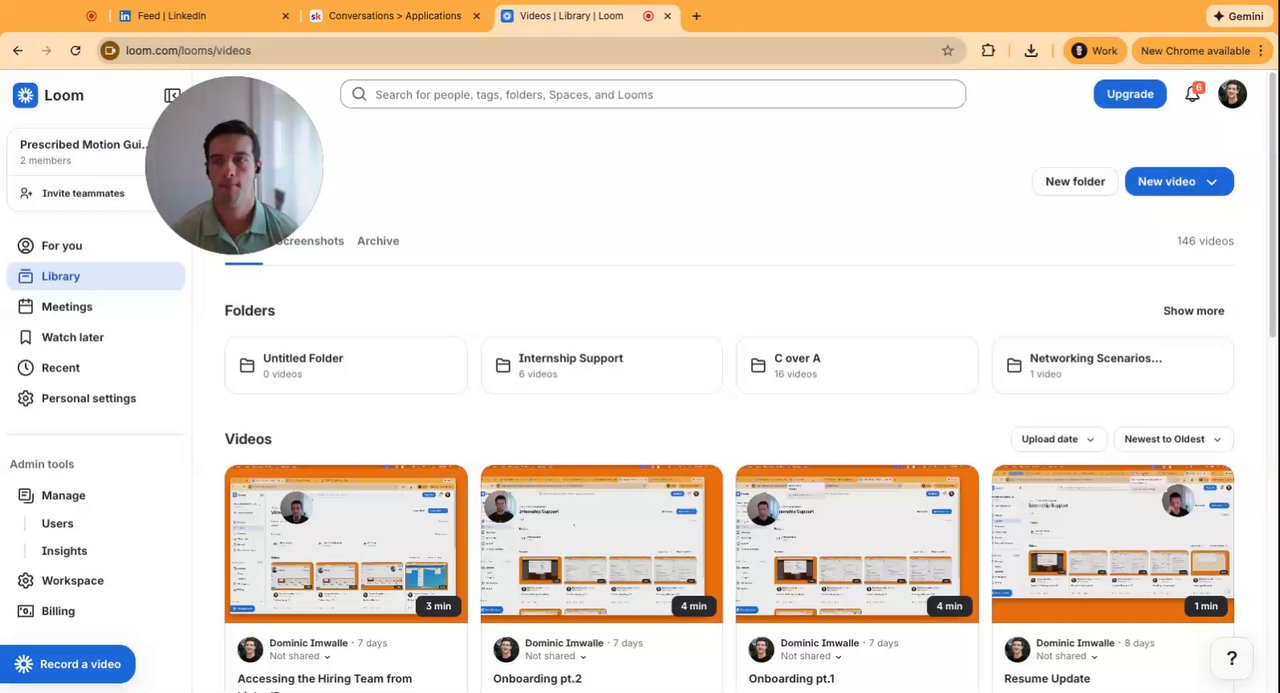The image size is (1280, 693).
Task: Click the Personal settings gear icon
Action: [26, 398]
